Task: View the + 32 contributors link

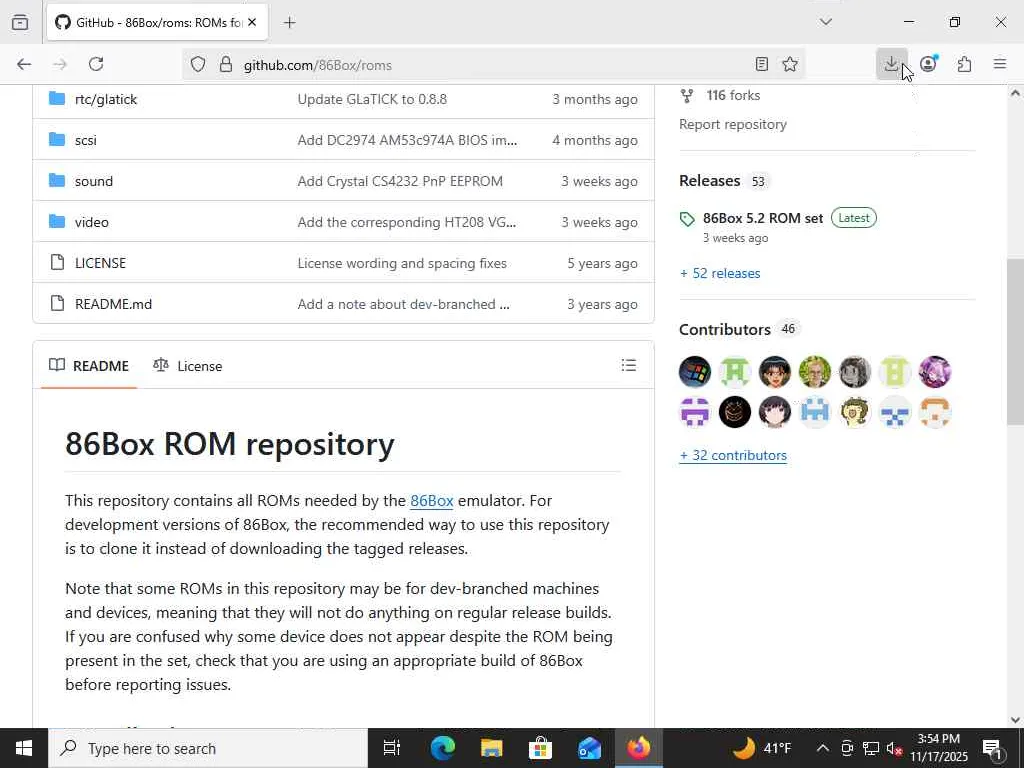Action: (x=733, y=455)
